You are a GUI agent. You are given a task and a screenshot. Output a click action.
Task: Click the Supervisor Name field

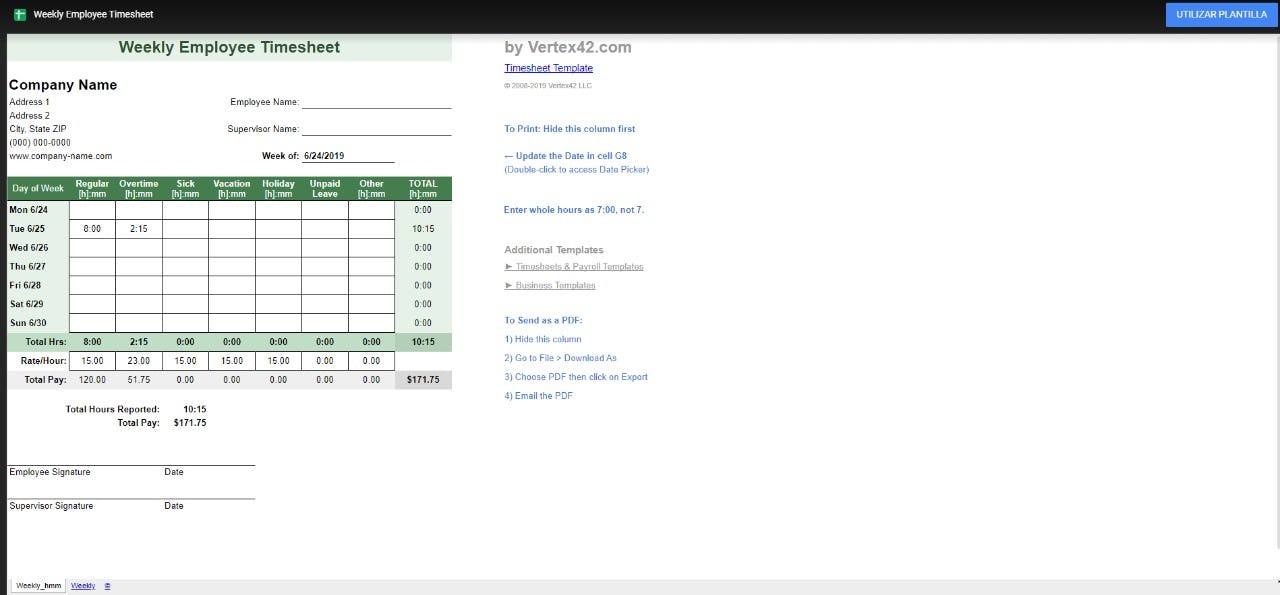[376, 129]
